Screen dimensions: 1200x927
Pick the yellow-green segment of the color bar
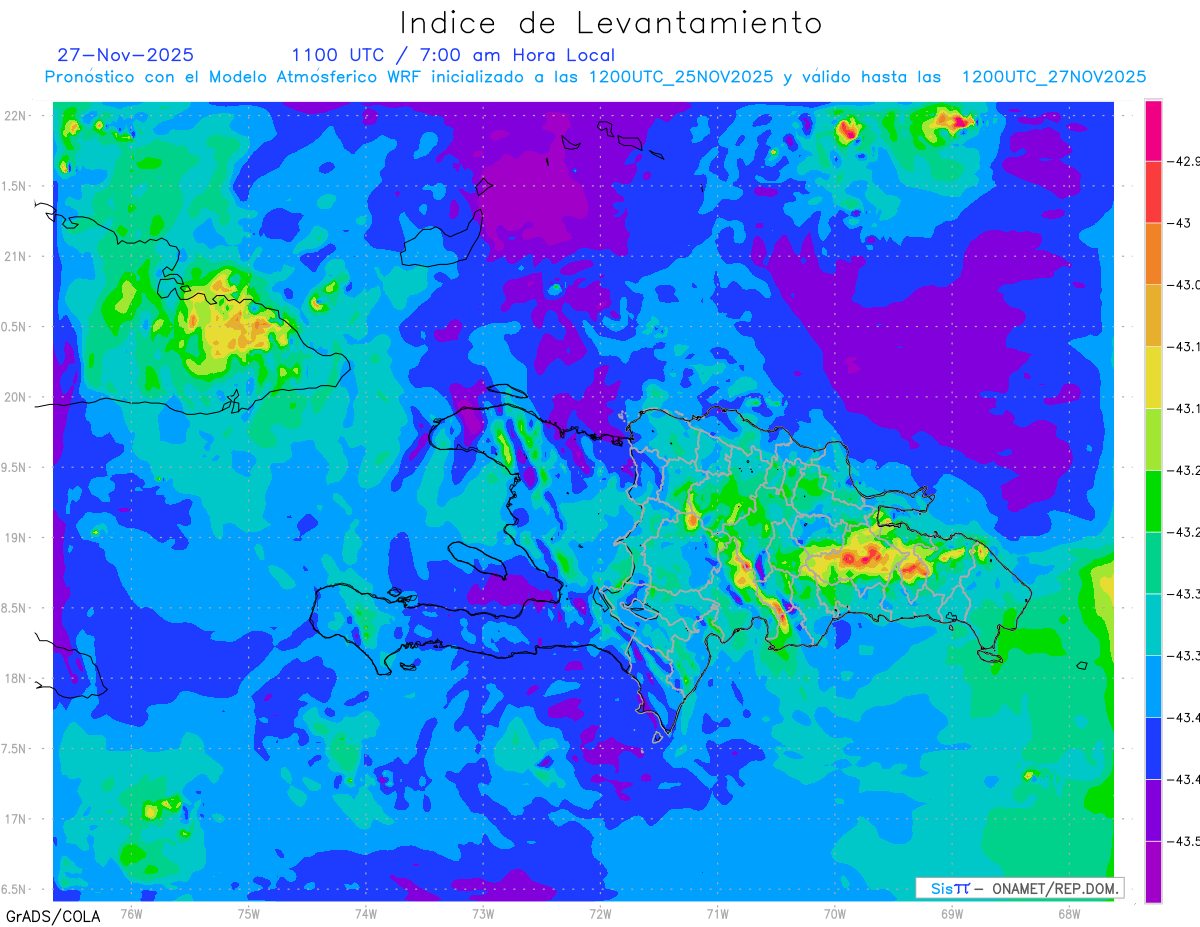(1153, 439)
